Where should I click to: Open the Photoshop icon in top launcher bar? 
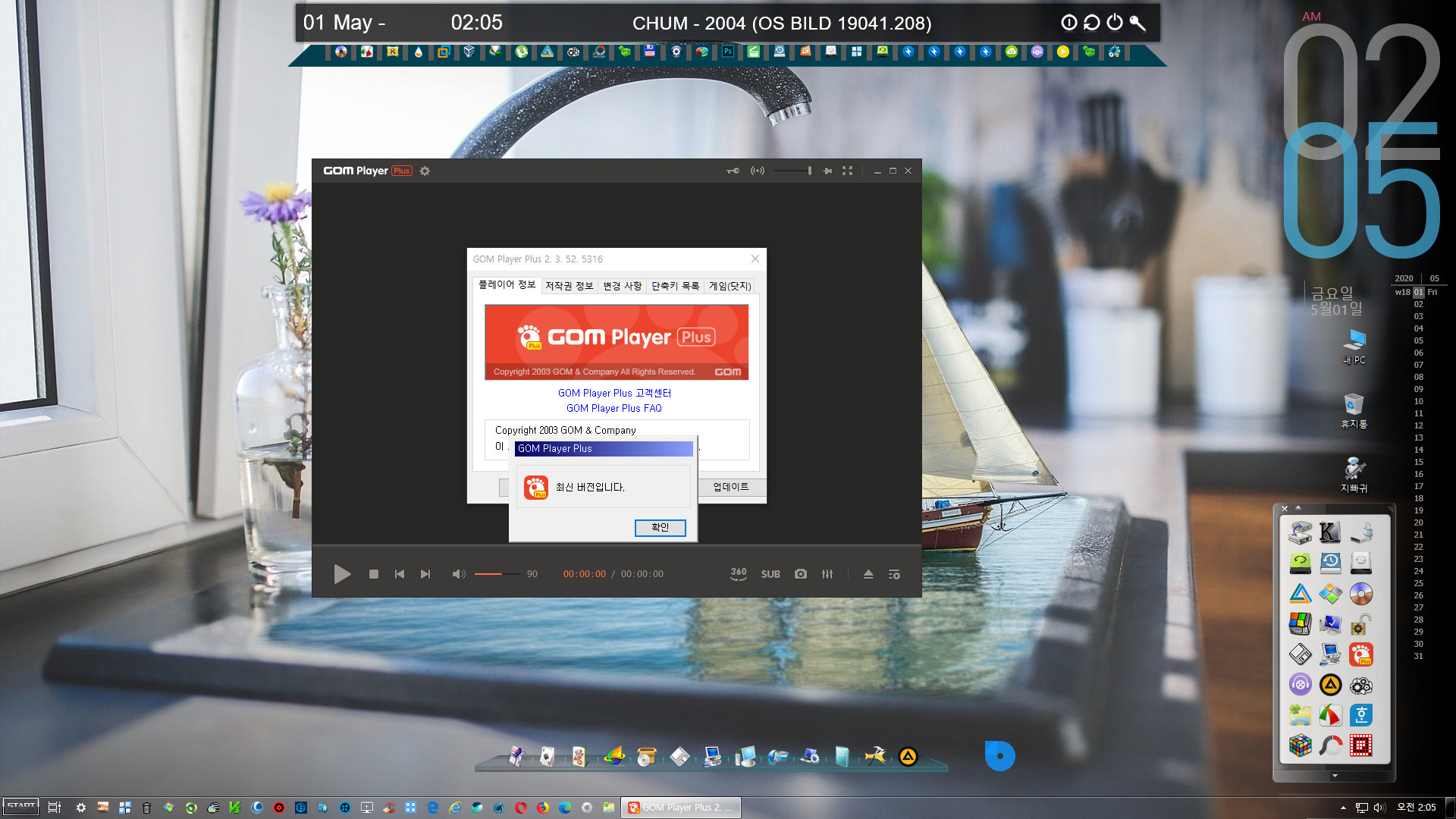pyautogui.click(x=727, y=52)
